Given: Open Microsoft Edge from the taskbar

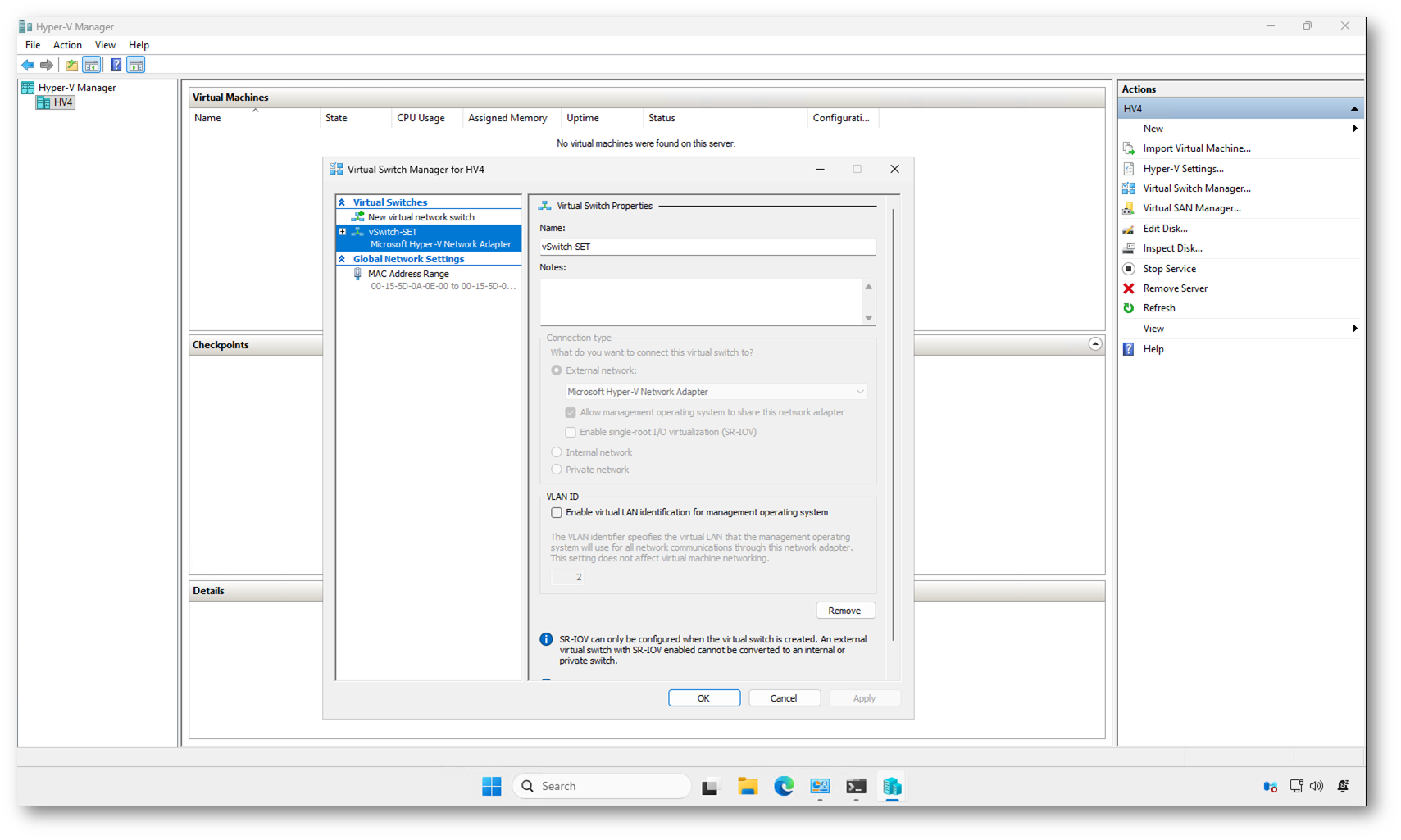Looking at the screenshot, I should (784, 786).
